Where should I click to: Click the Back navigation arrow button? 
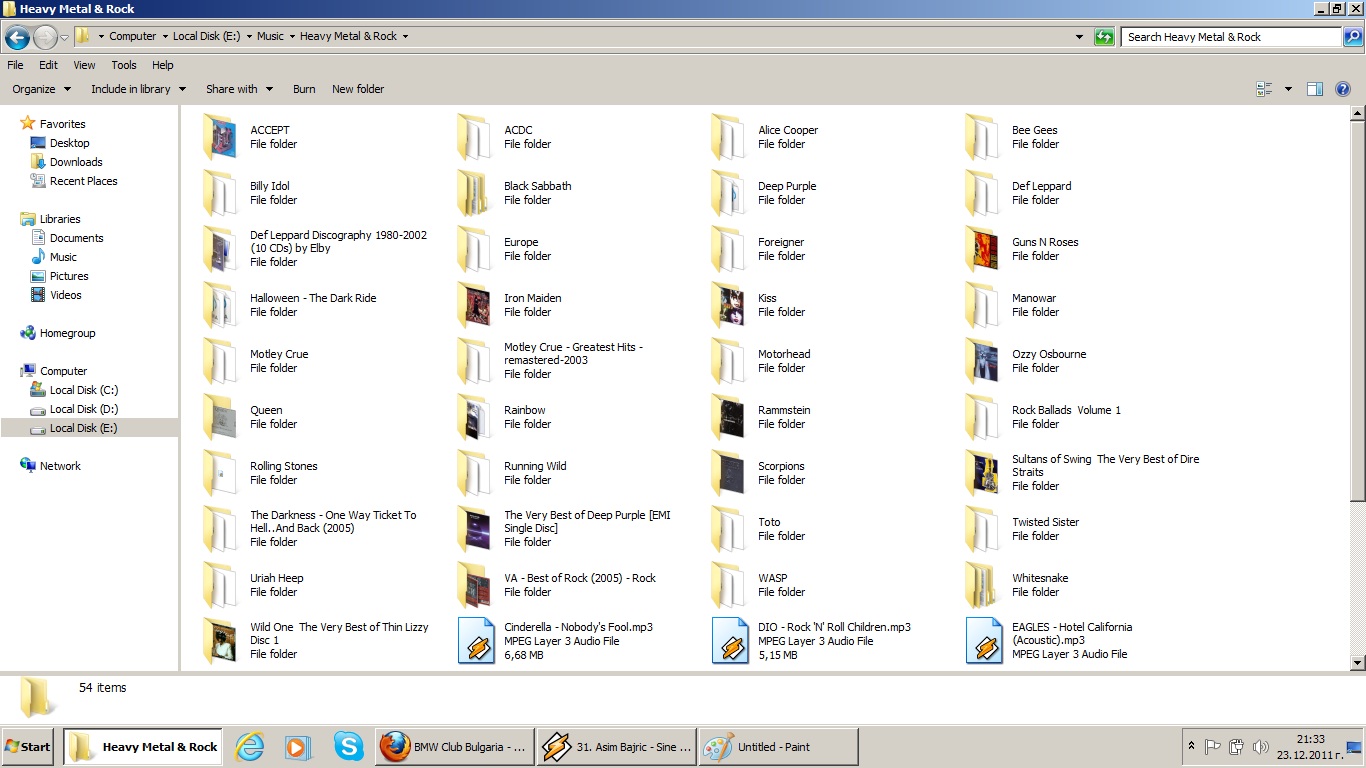17,38
